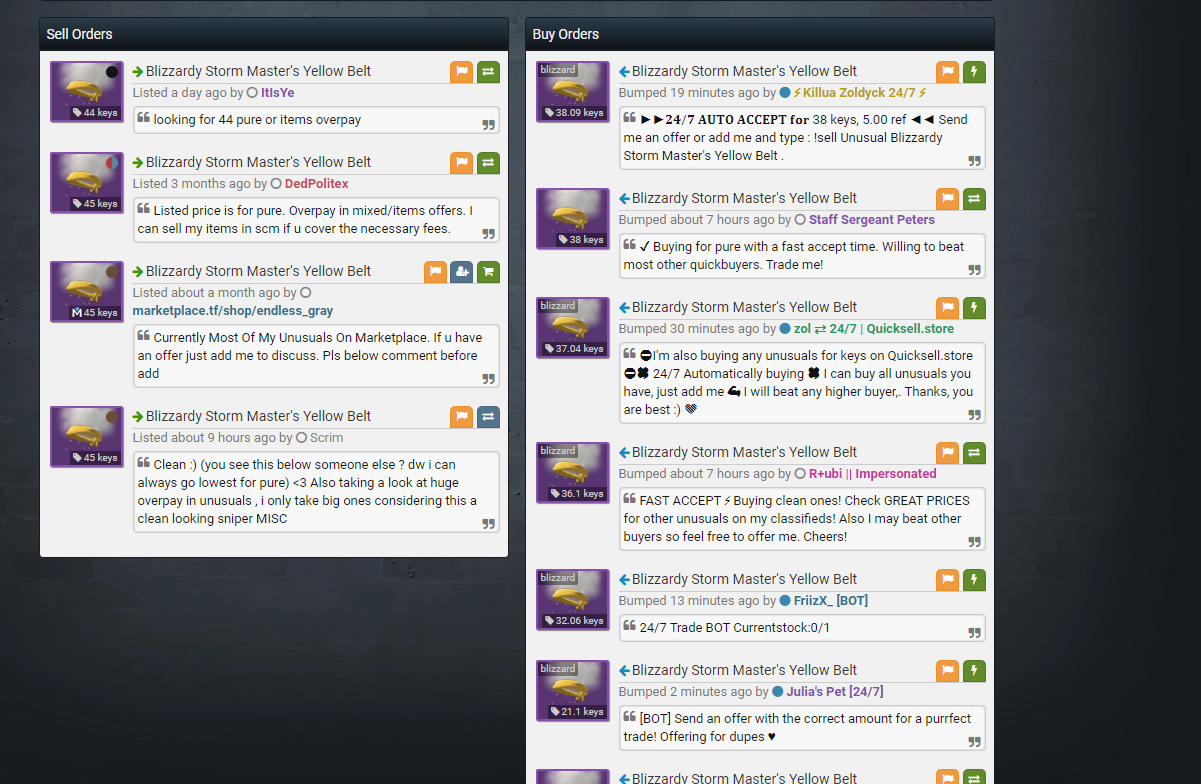Select 38 keys buy order thumbnail

(573, 219)
